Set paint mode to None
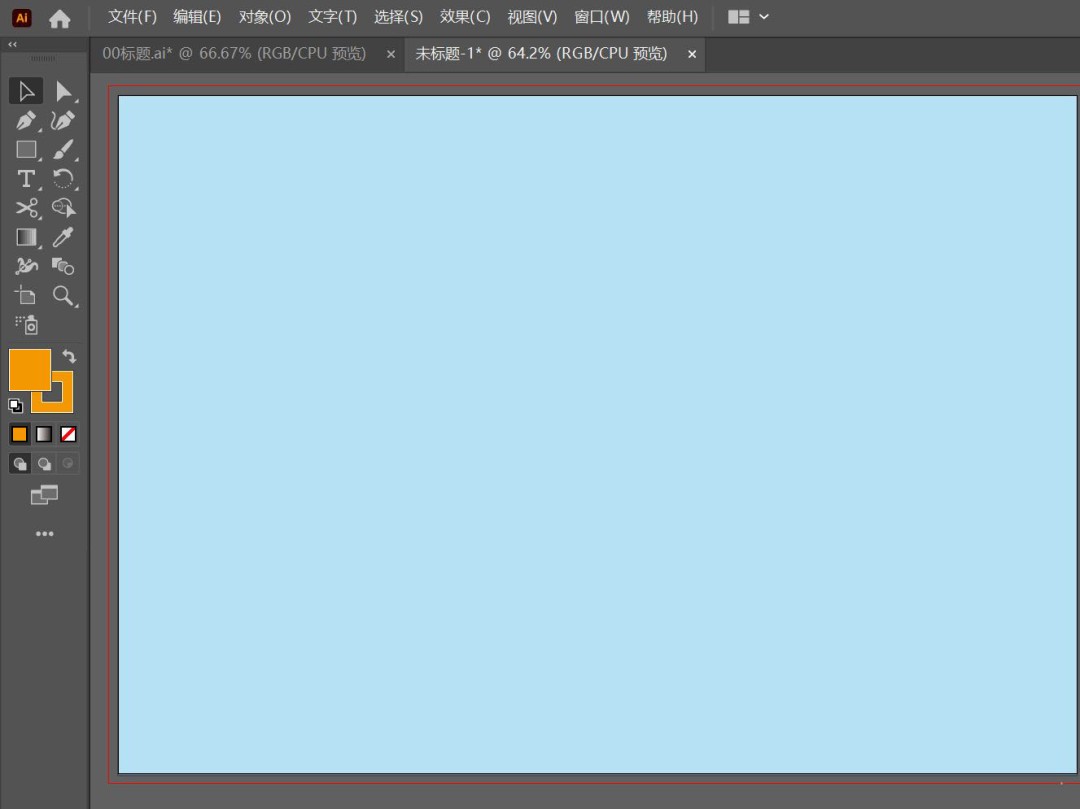 pos(68,434)
